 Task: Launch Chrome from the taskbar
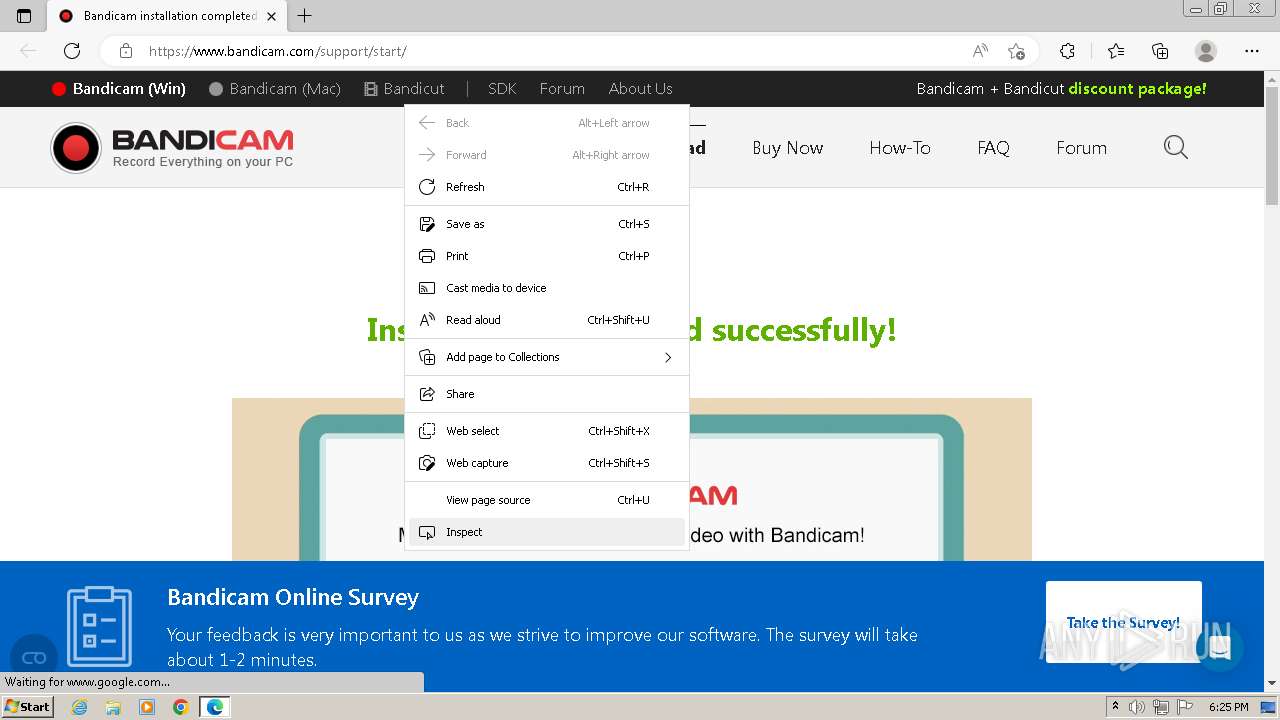click(x=180, y=707)
